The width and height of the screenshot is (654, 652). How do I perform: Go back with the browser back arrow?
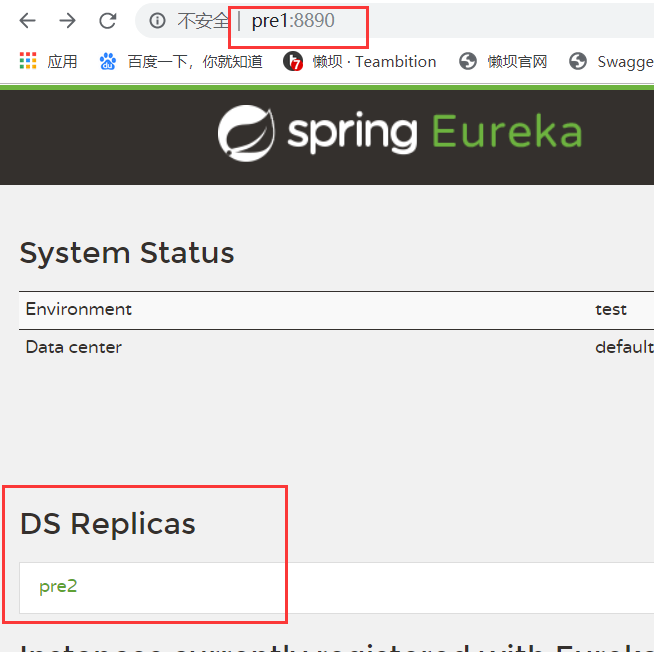tap(28, 20)
